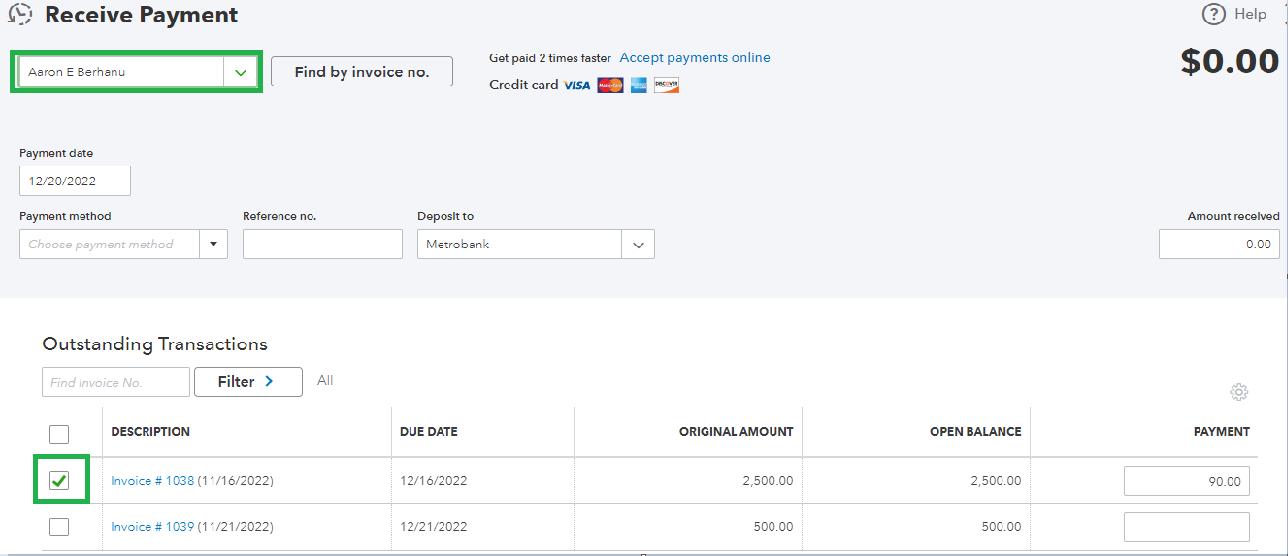Image resolution: width=1288 pixels, height=556 pixels.
Task: Open Help via question mark icon
Action: pyautogui.click(x=1213, y=14)
